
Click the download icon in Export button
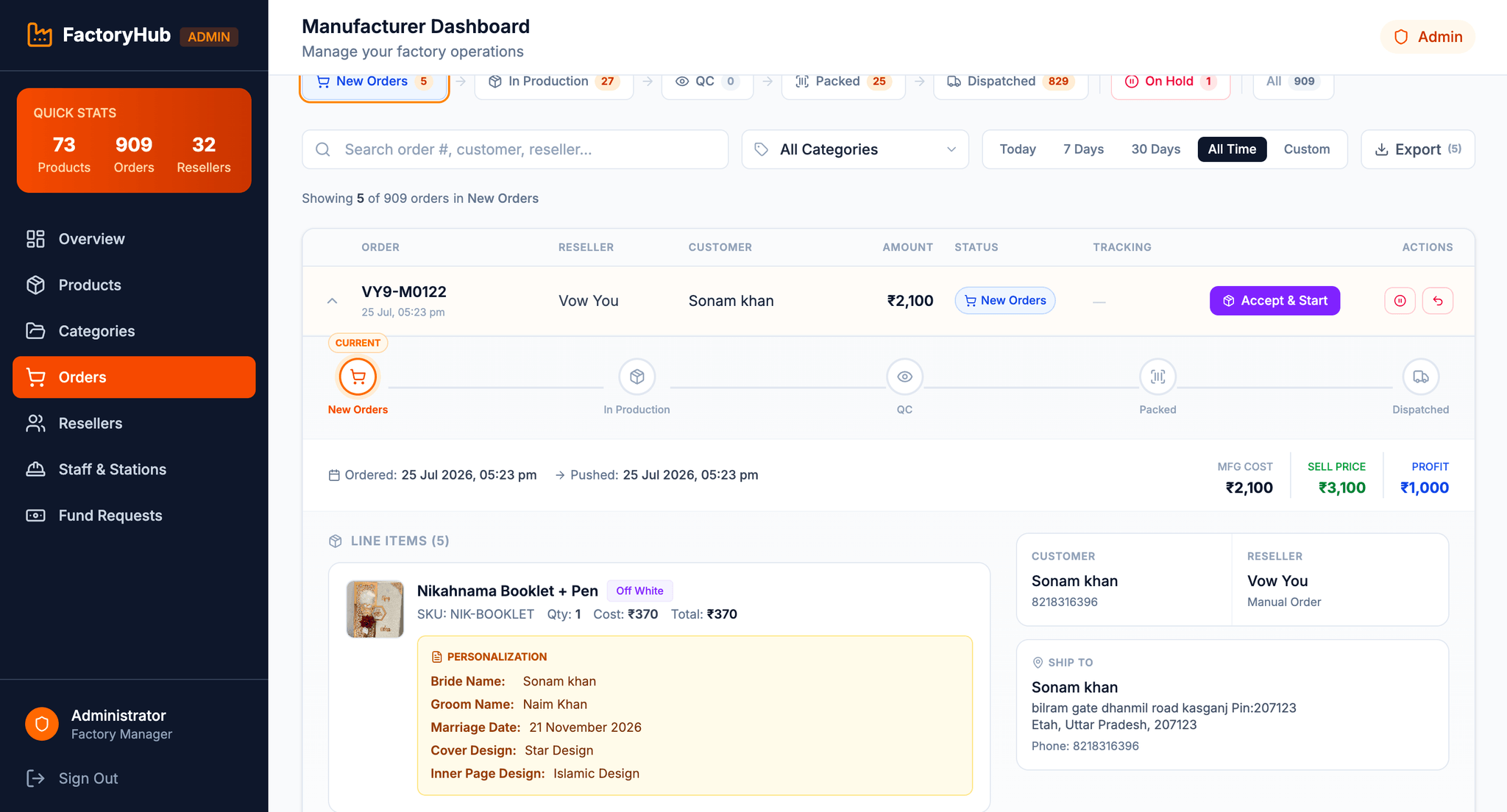click(x=1382, y=149)
